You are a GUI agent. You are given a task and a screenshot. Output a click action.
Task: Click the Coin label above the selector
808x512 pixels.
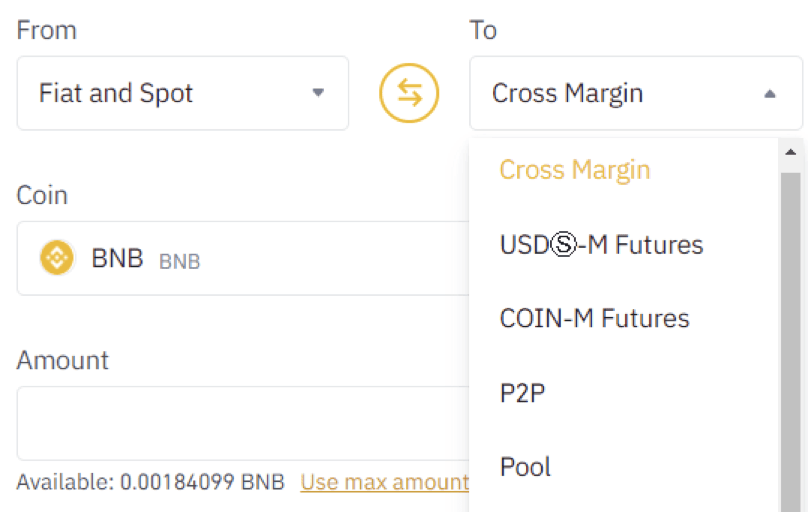pos(42,195)
